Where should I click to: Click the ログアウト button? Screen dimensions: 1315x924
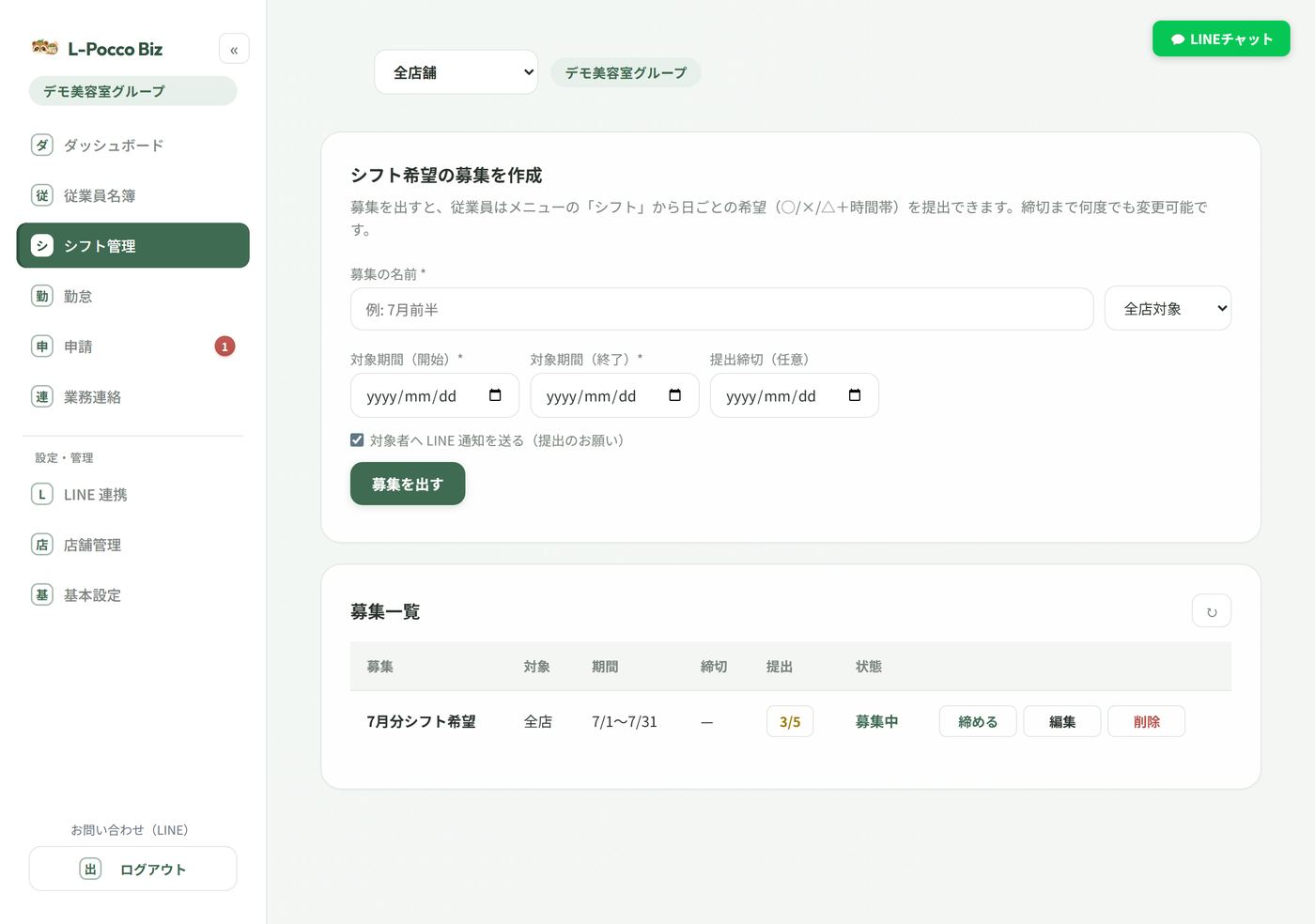click(x=132, y=869)
